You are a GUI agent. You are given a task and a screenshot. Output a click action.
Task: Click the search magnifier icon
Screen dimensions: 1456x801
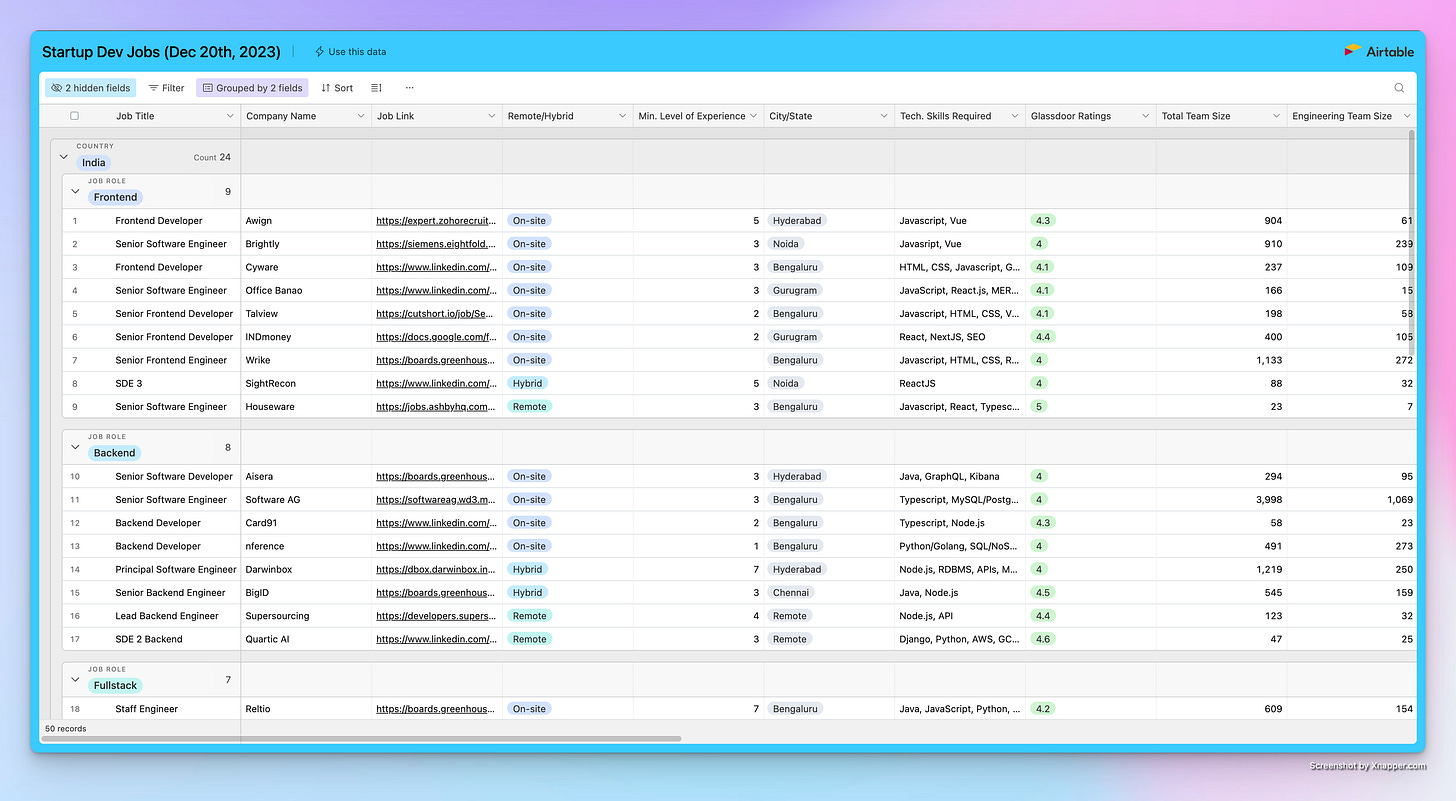pos(1399,88)
